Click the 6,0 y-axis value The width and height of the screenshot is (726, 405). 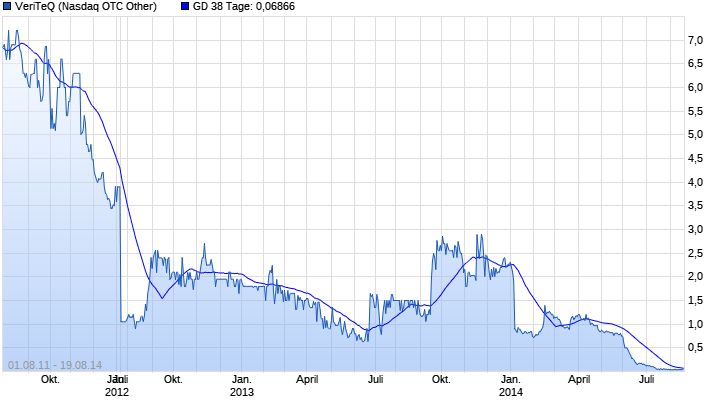(695, 87)
